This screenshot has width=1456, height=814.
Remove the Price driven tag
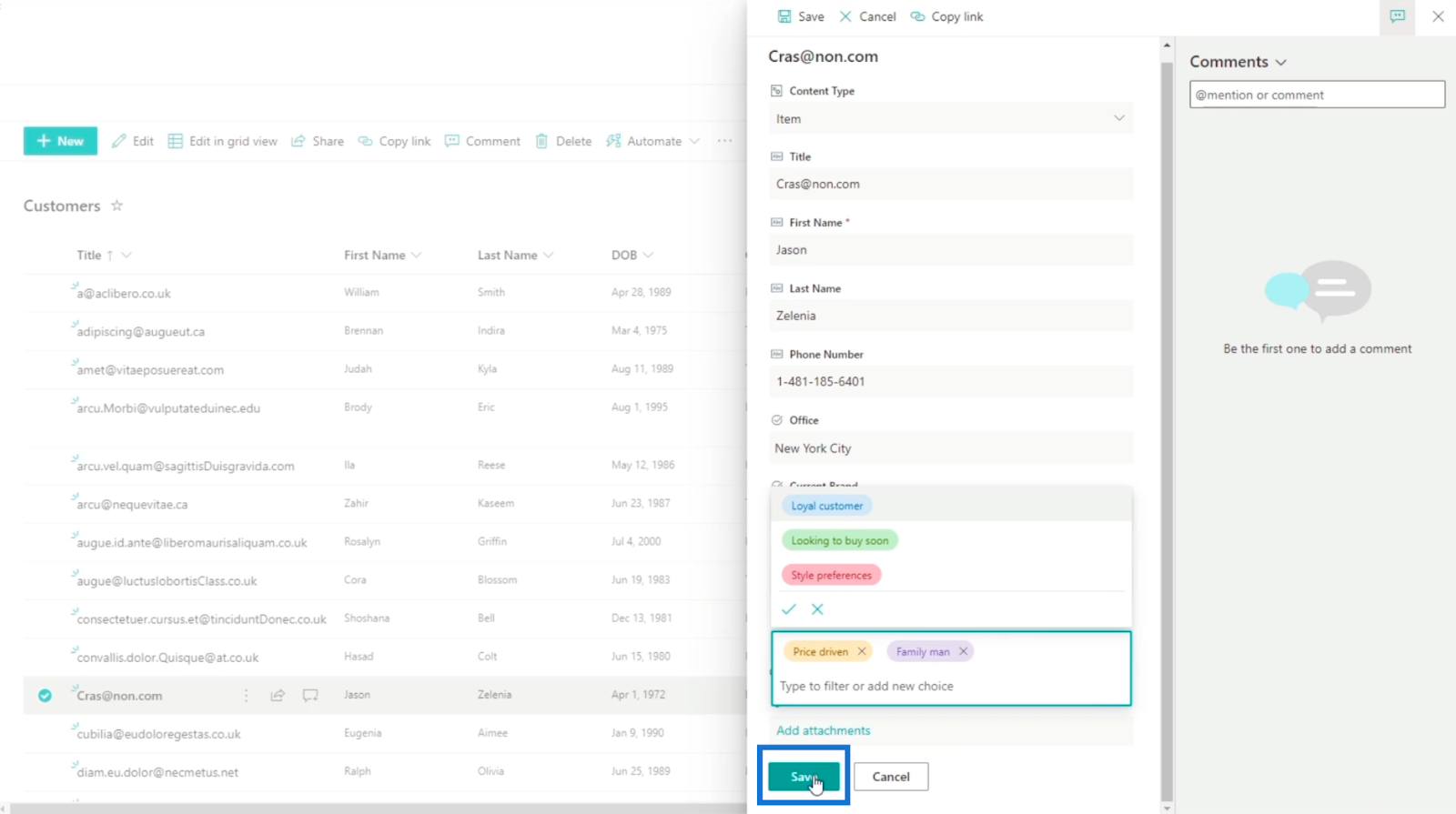coord(862,651)
